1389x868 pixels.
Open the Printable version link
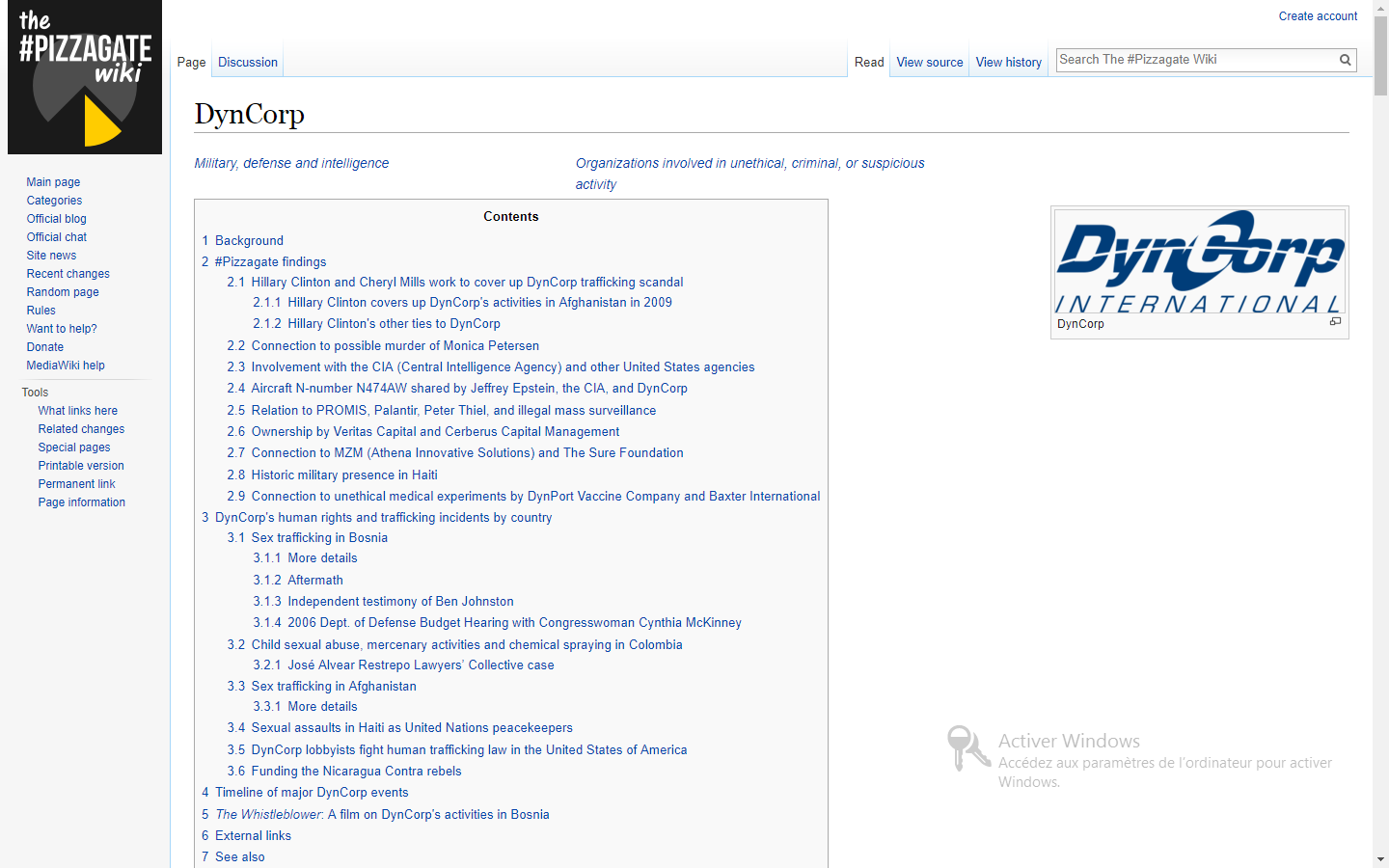click(x=81, y=466)
